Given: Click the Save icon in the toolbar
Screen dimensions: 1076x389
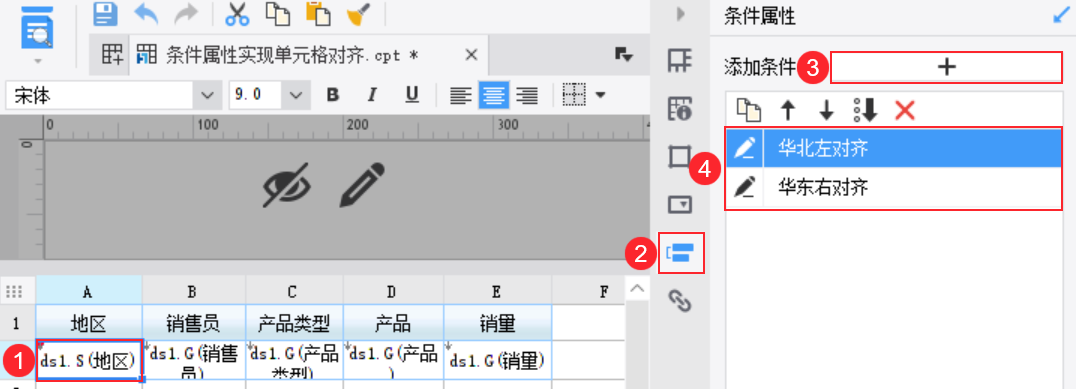Looking at the screenshot, I should pyautogui.click(x=105, y=14).
